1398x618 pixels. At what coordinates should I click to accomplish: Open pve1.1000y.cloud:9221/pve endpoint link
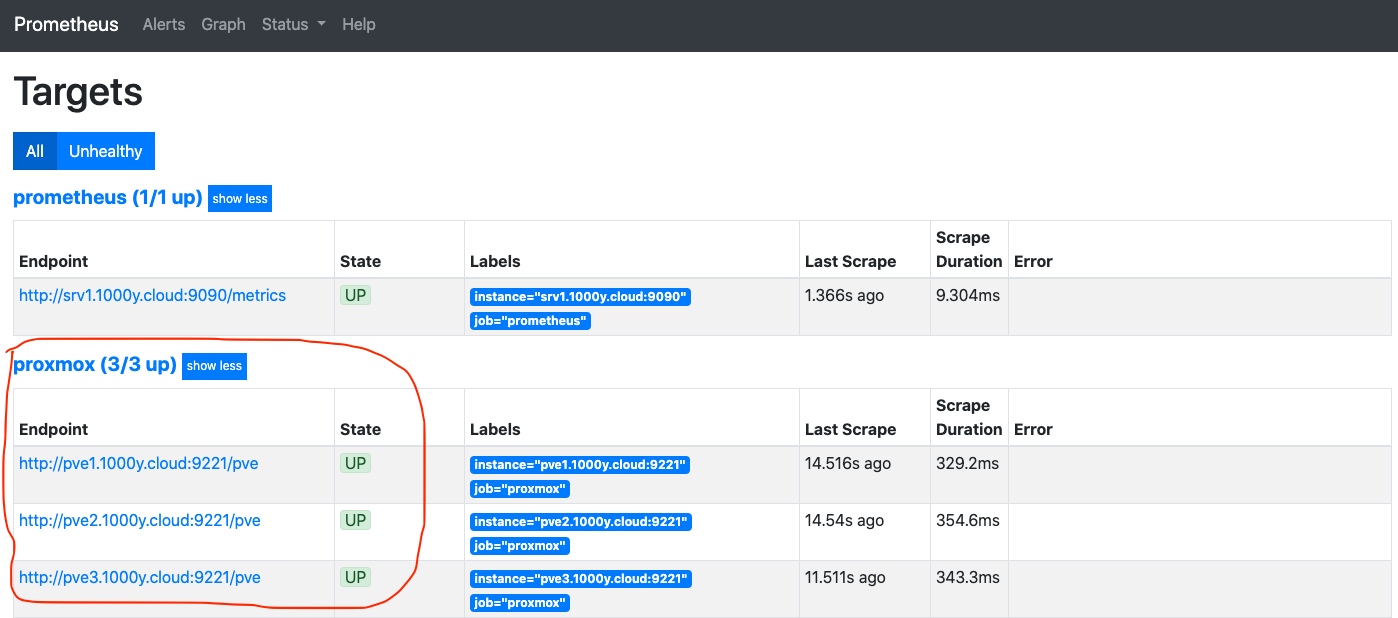click(140, 463)
